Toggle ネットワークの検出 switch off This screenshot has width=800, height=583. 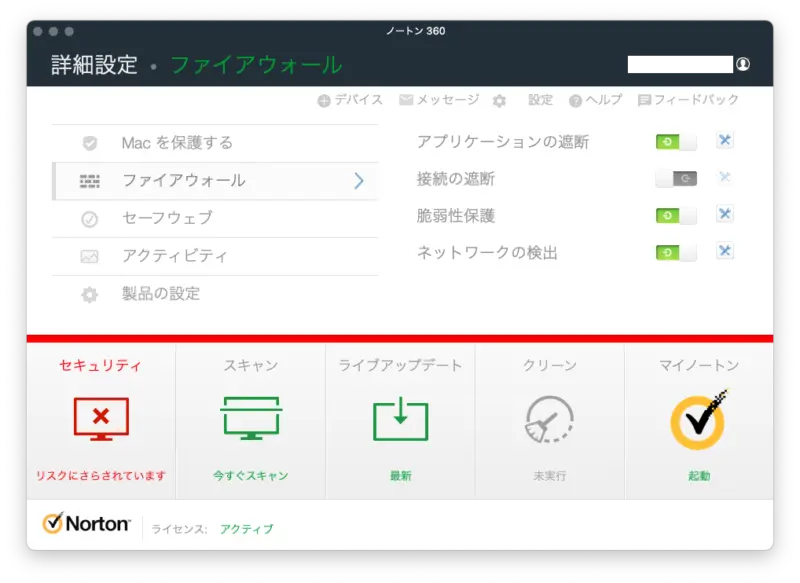tap(676, 252)
